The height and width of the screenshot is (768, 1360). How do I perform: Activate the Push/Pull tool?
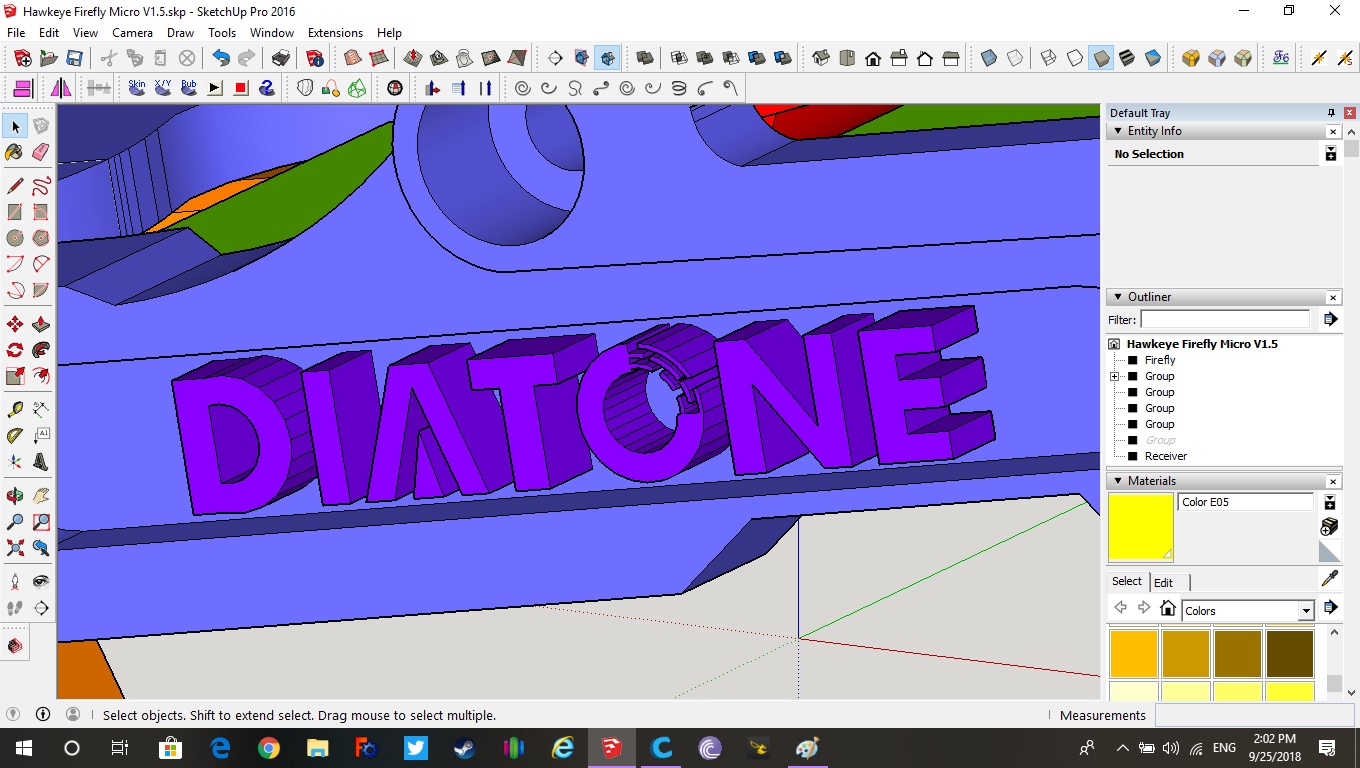click(x=40, y=324)
